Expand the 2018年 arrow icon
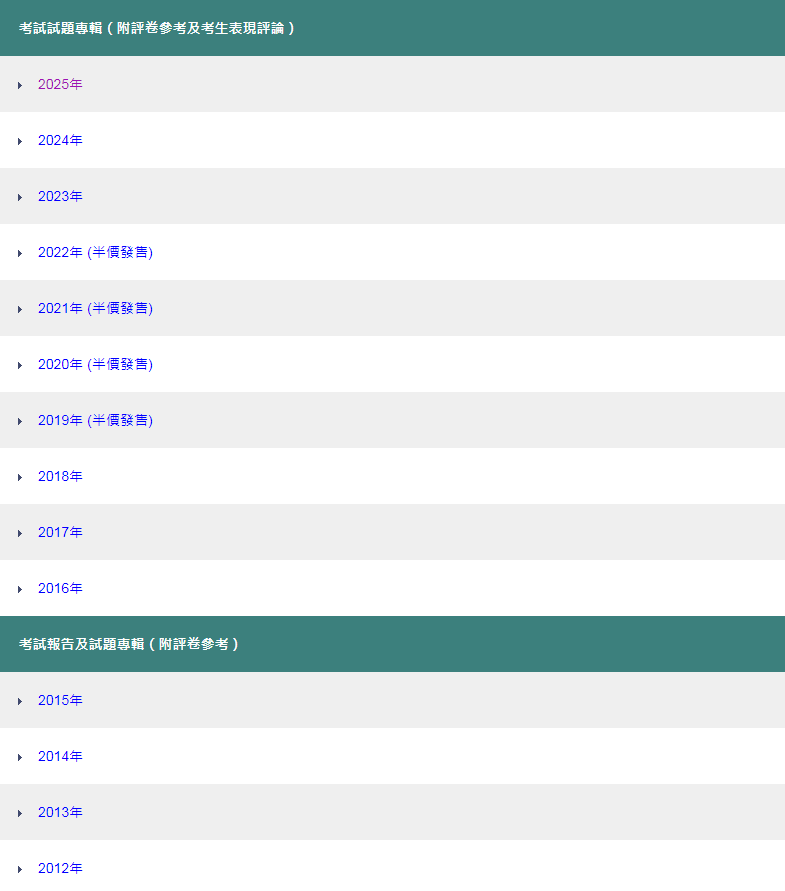The height and width of the screenshot is (891, 785). click(20, 477)
